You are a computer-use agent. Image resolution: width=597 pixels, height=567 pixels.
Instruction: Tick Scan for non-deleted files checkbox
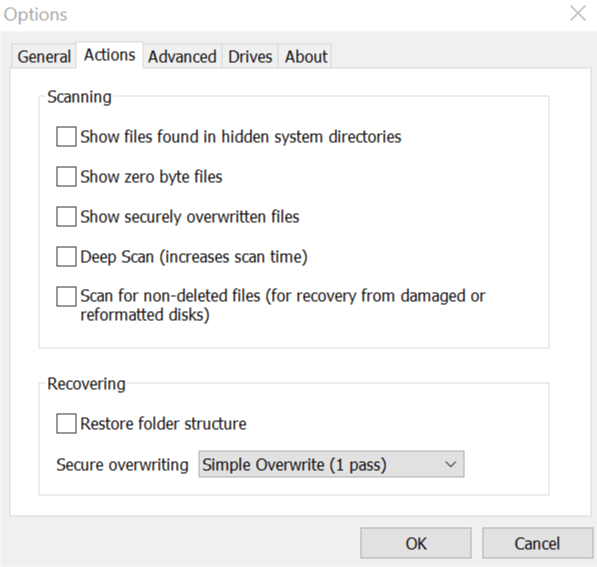click(66, 297)
